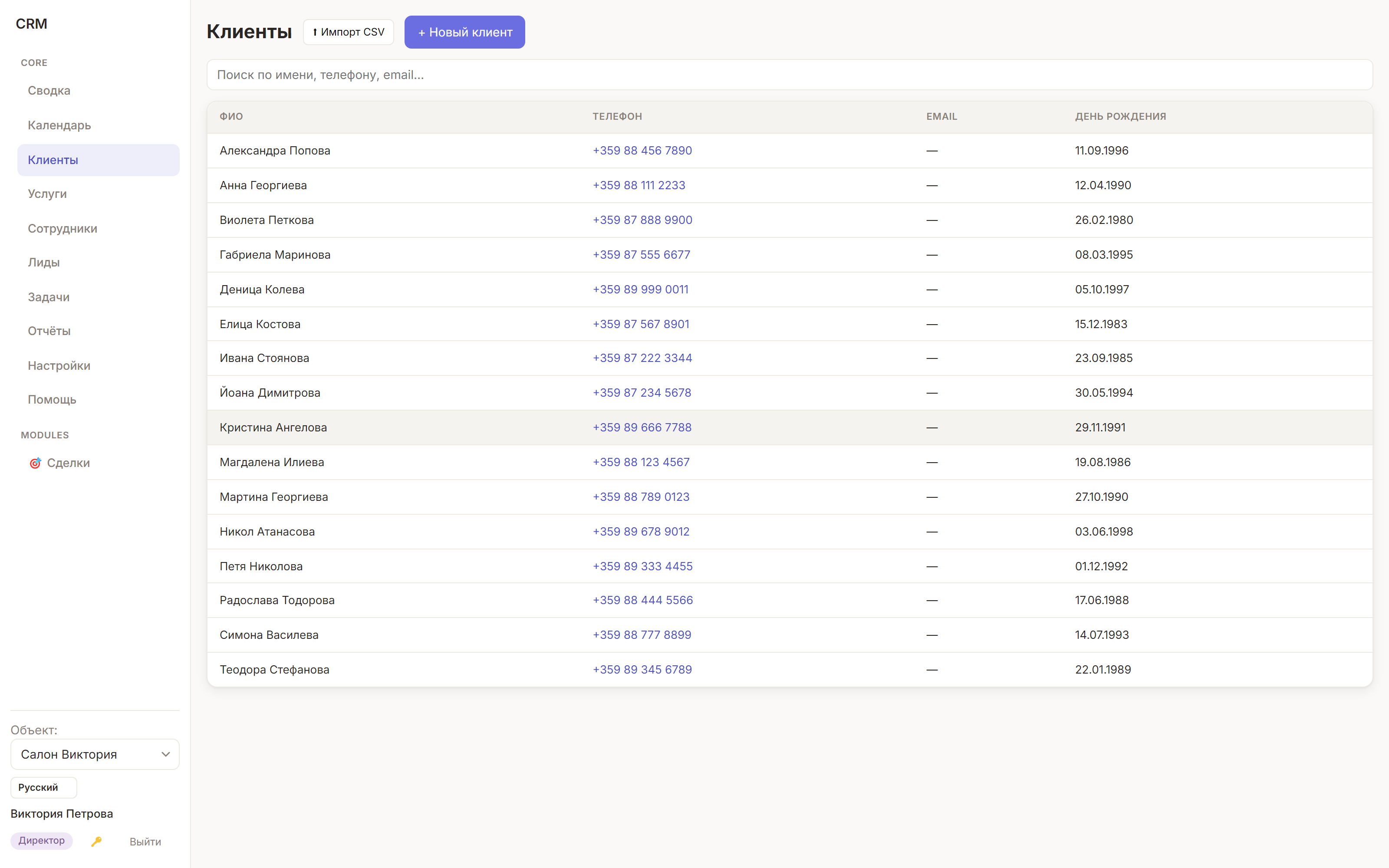Click Импорт CSV button

pos(349,32)
